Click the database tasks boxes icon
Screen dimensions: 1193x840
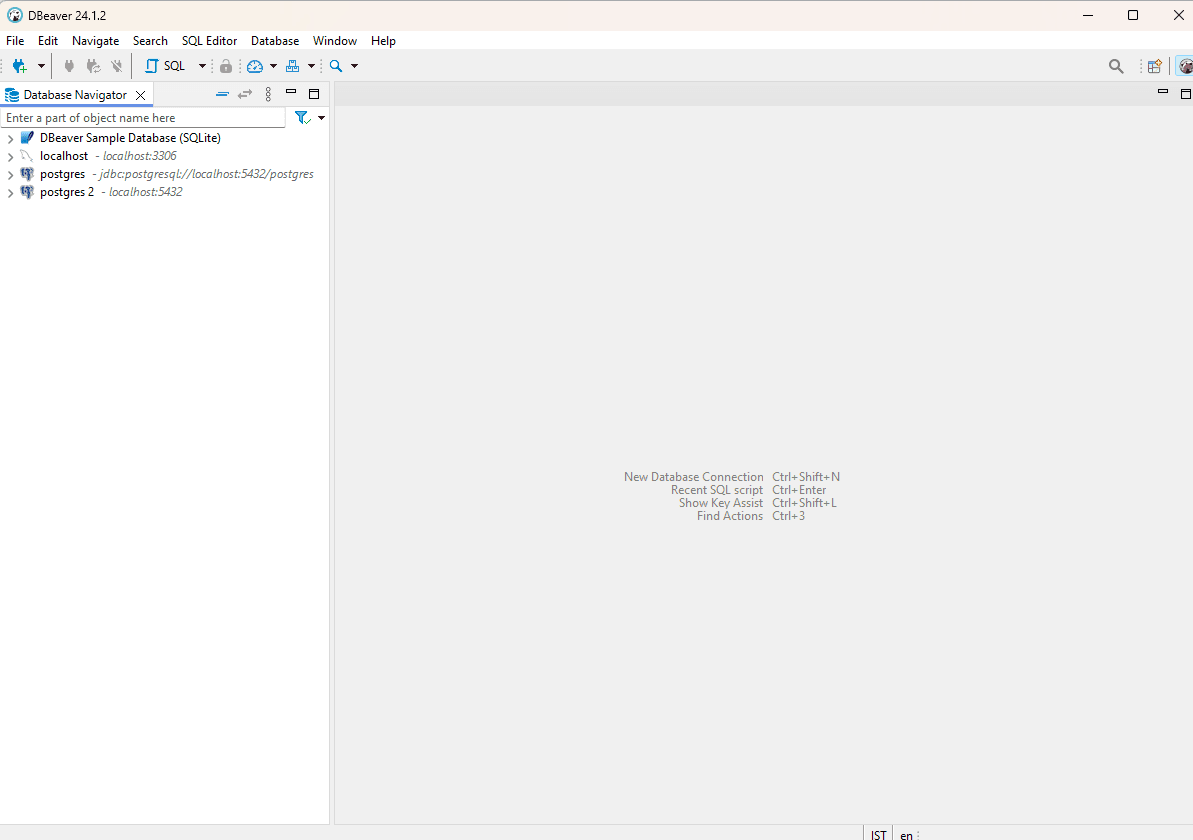coord(292,66)
